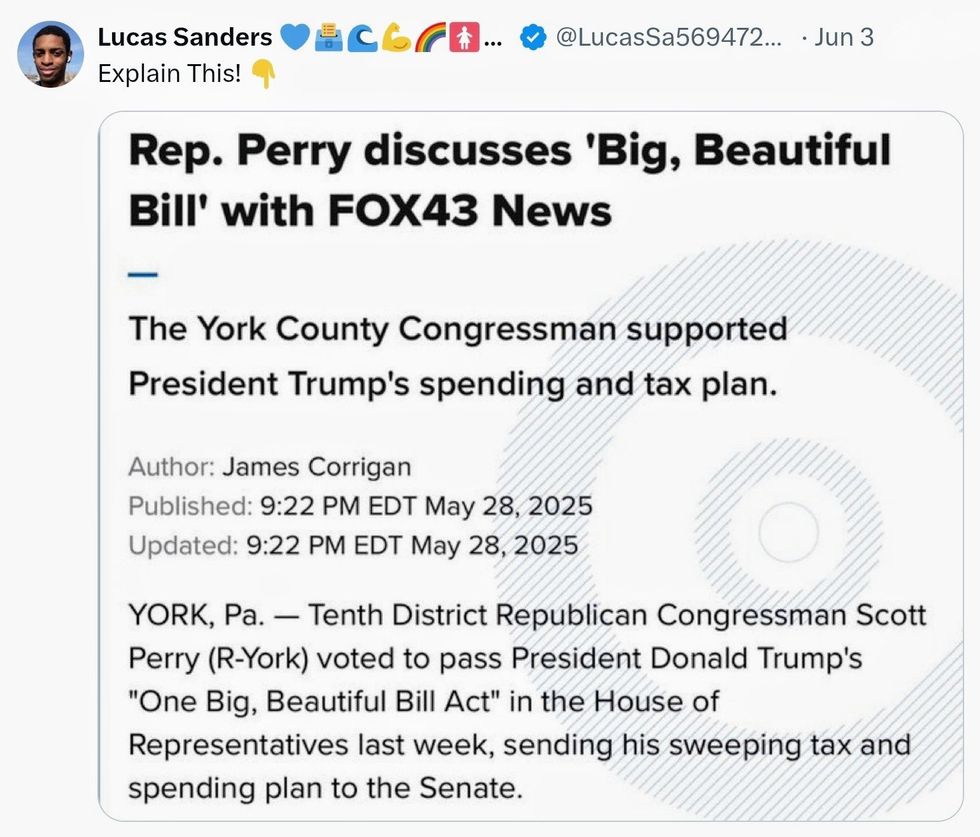
Task: Click the flexed bicep emoji in name
Action: (x=397, y=38)
